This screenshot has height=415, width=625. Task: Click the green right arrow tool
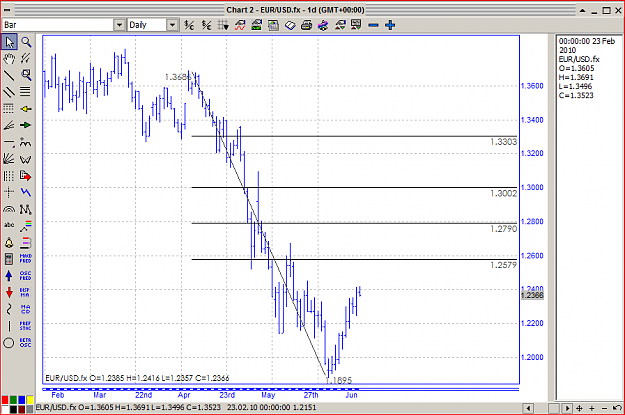(x=26, y=125)
